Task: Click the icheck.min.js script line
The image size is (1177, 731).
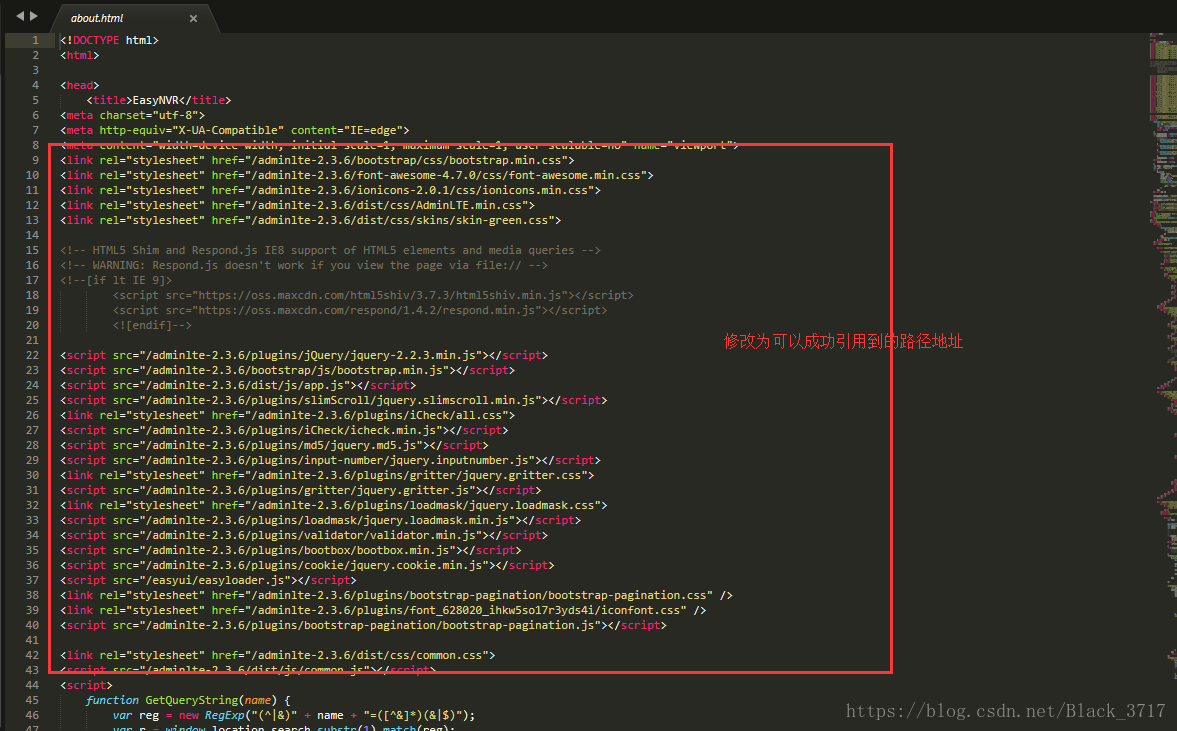Action: click(284, 430)
